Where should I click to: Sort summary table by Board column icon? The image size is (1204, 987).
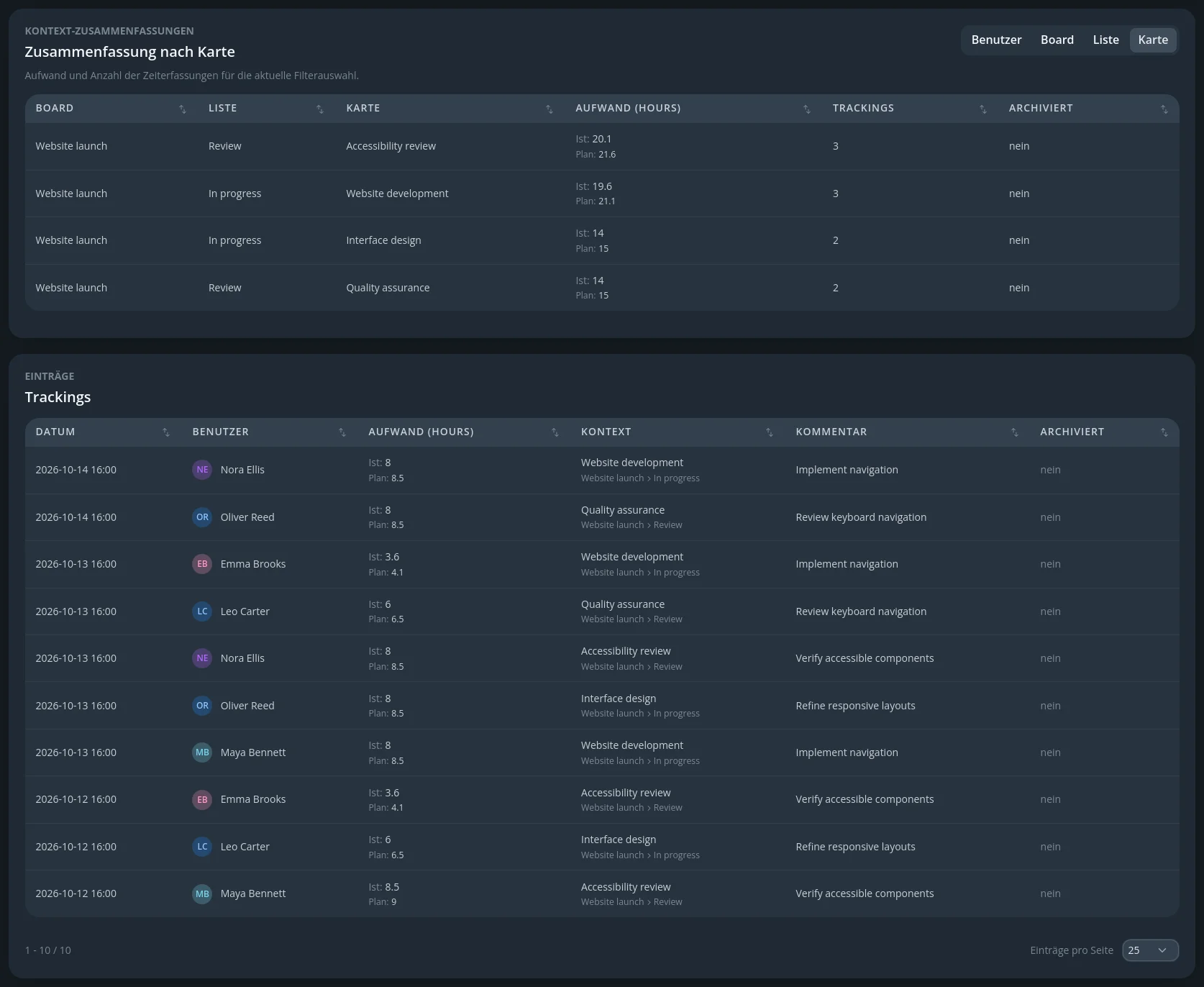pyautogui.click(x=183, y=109)
